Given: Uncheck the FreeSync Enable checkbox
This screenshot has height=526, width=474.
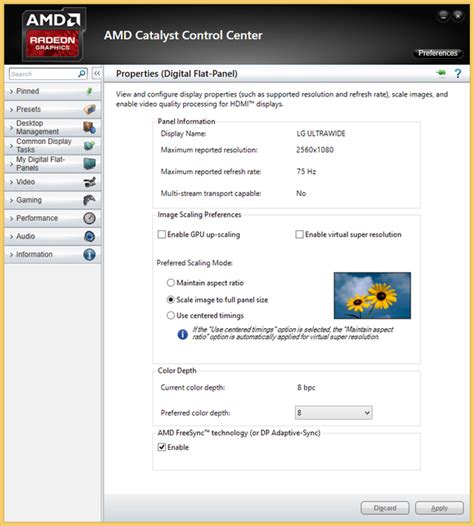Looking at the screenshot, I should [162, 447].
